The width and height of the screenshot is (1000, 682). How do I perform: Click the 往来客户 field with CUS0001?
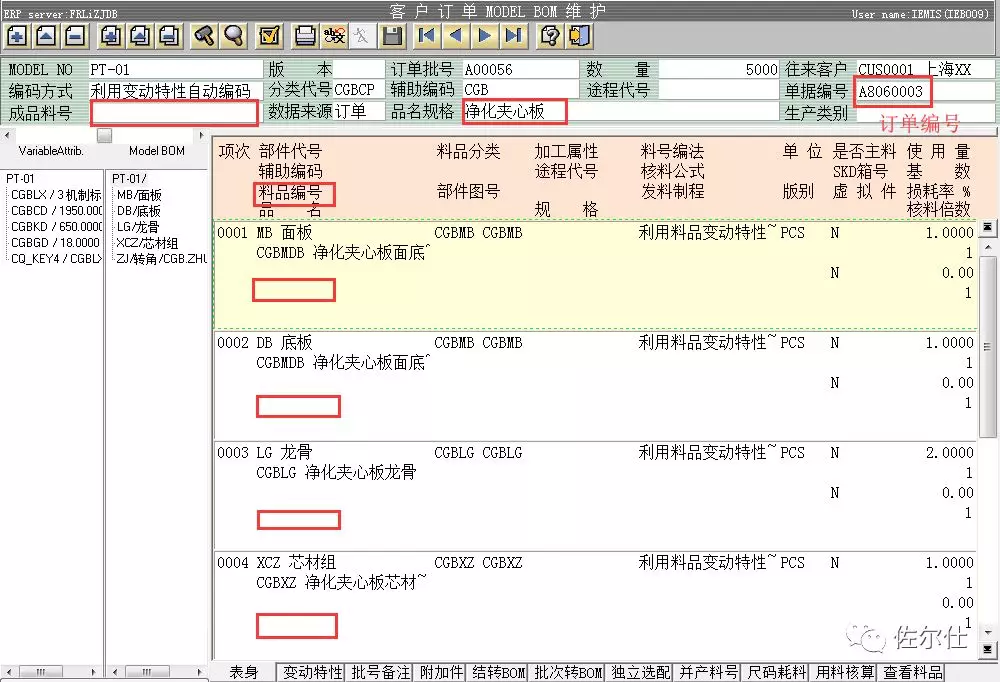(925, 69)
